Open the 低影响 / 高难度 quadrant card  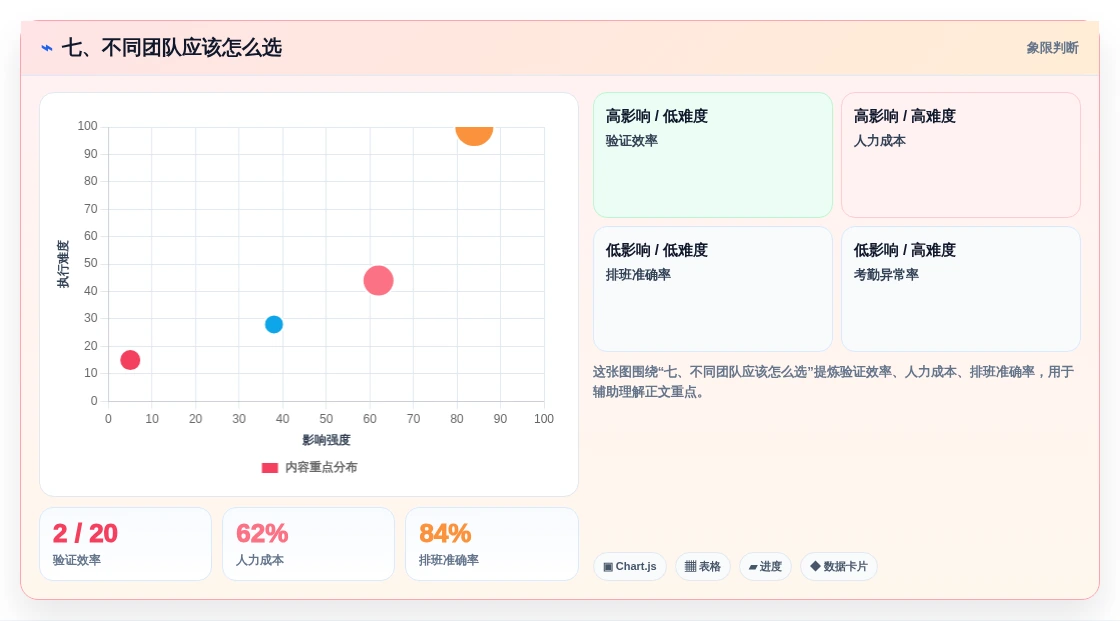pyautogui.click(x=961, y=289)
